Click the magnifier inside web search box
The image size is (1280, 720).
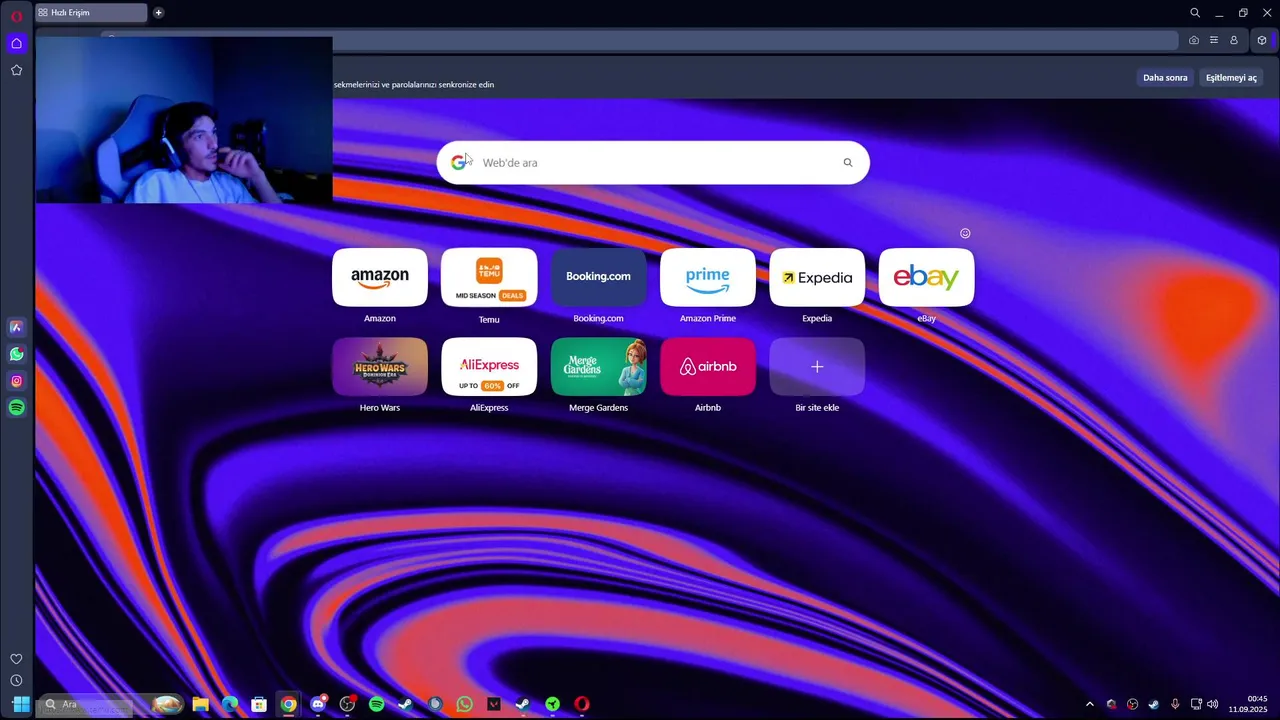pyautogui.click(x=848, y=163)
